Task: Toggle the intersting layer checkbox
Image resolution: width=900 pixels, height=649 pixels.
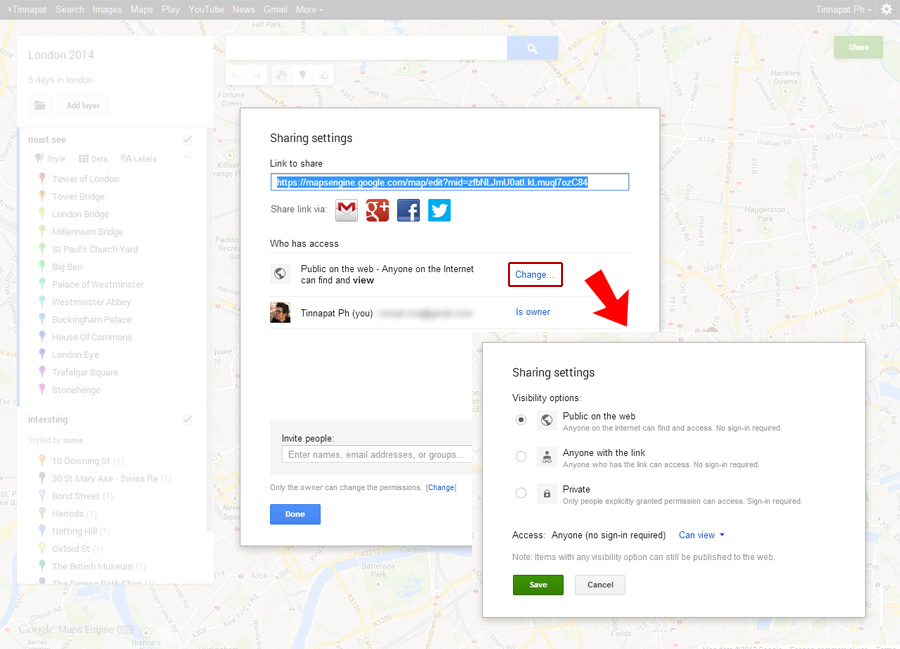Action: tap(187, 419)
